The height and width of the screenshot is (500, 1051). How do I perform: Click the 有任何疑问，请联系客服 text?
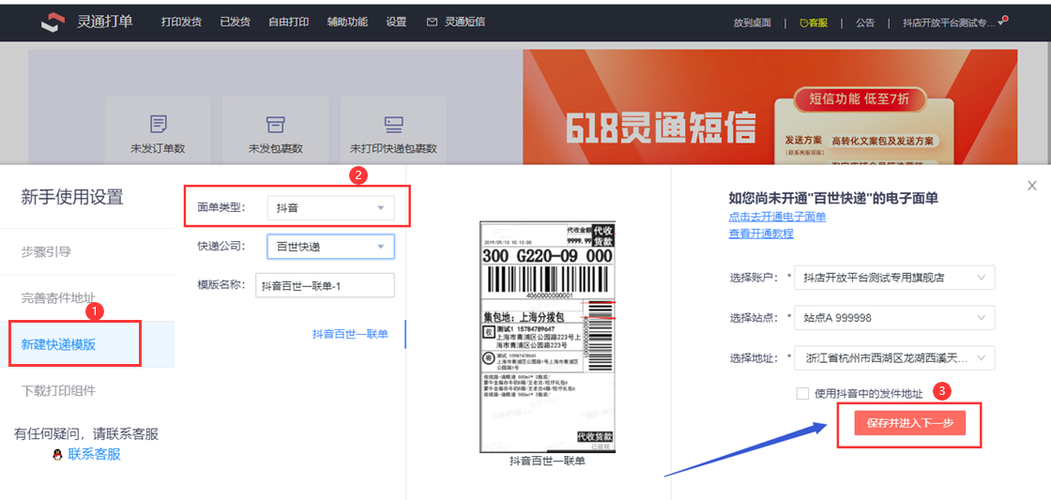click(86, 434)
